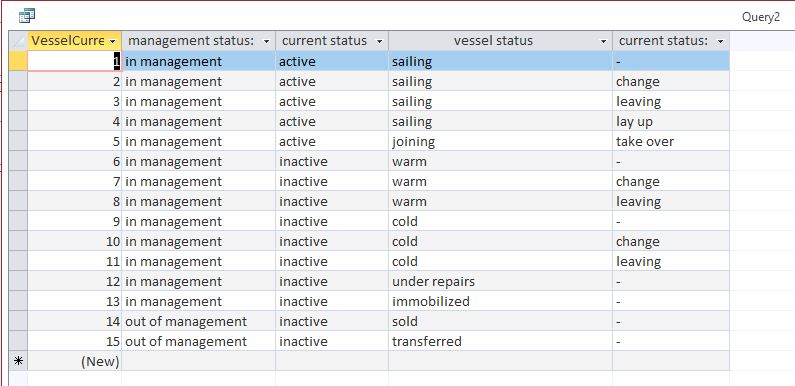Click 'immobilized' in row 13

[x=430, y=301]
